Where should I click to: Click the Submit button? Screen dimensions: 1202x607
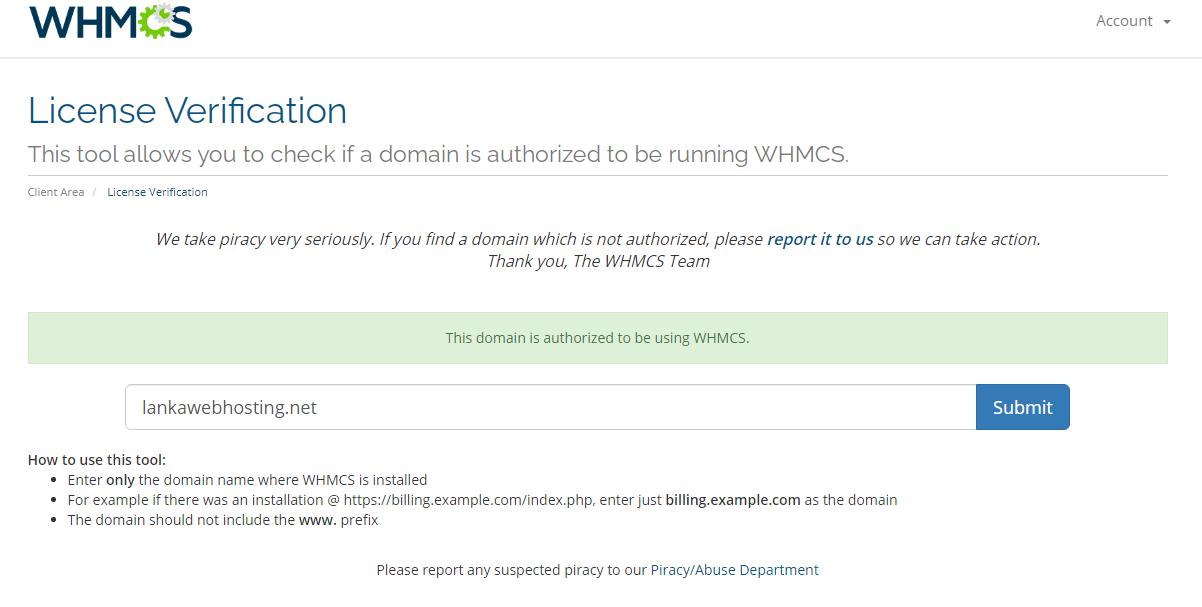[1022, 407]
